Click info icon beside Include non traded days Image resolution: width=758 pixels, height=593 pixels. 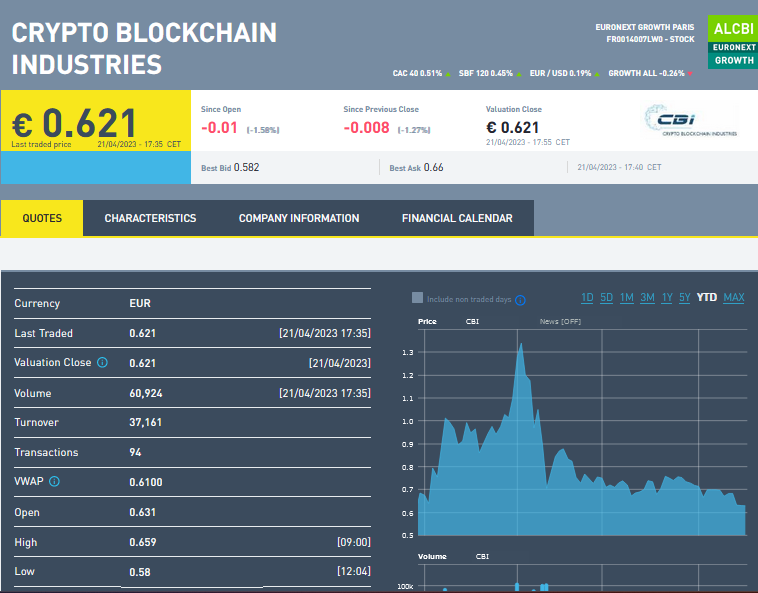[x=520, y=299]
